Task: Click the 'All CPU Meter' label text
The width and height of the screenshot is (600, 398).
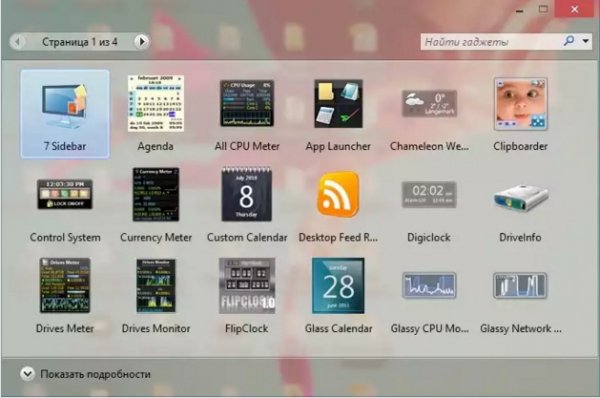Action: coord(247,146)
